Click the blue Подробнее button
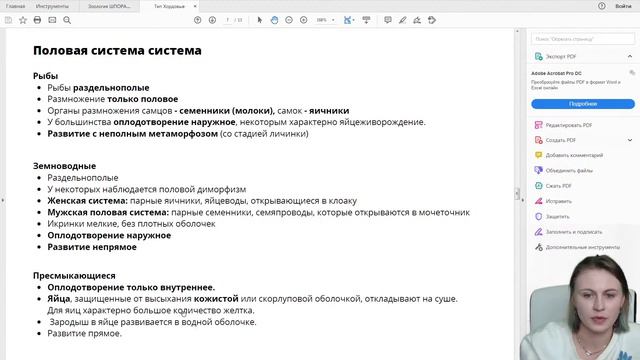This screenshot has width=640, height=360. [x=583, y=104]
